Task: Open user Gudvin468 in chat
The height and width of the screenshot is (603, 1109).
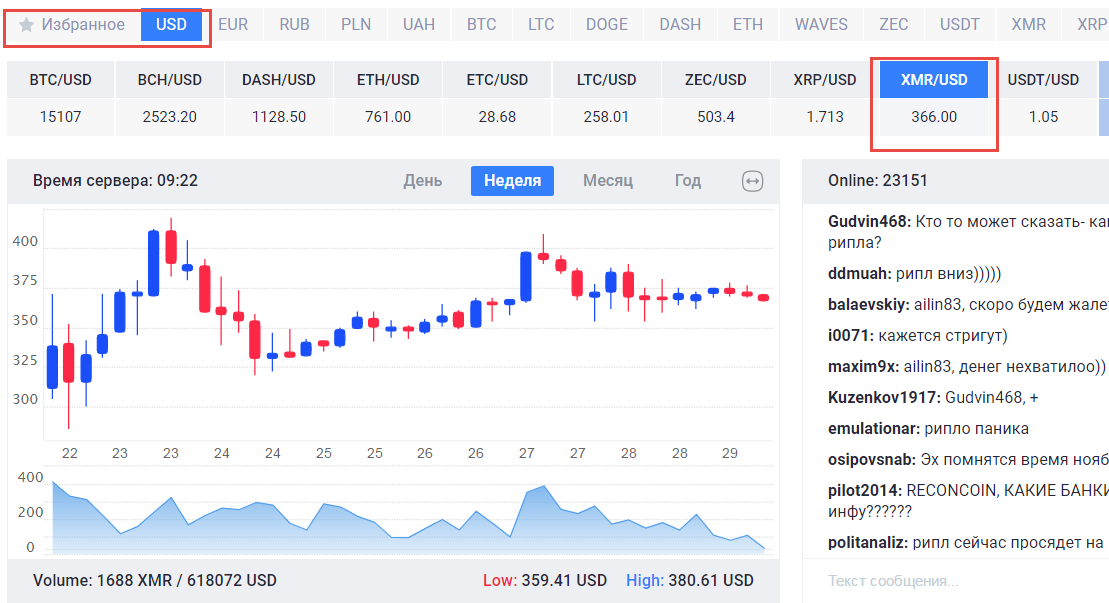Action: click(x=868, y=221)
